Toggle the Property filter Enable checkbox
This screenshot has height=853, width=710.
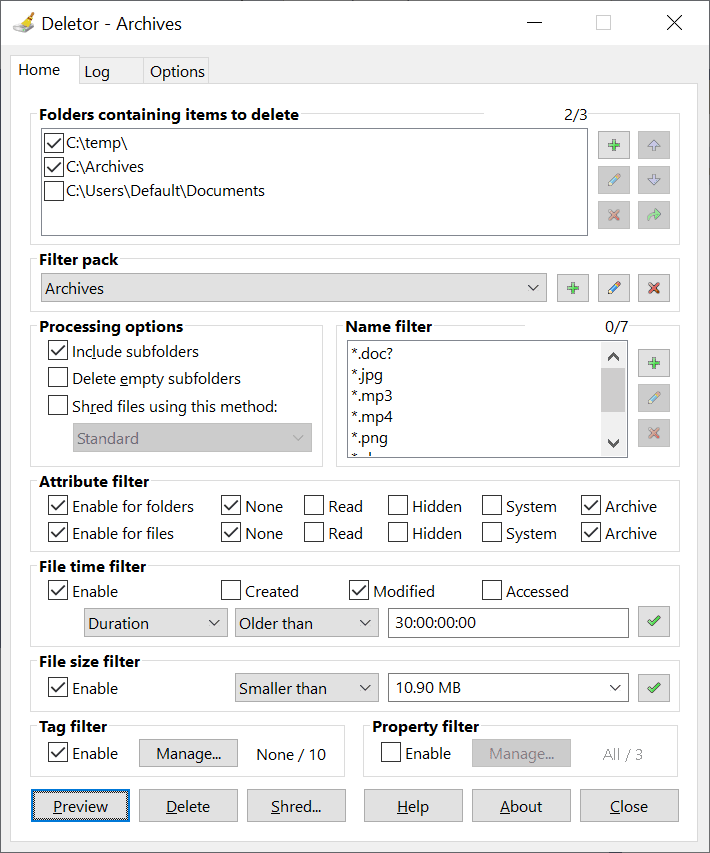[x=390, y=753]
